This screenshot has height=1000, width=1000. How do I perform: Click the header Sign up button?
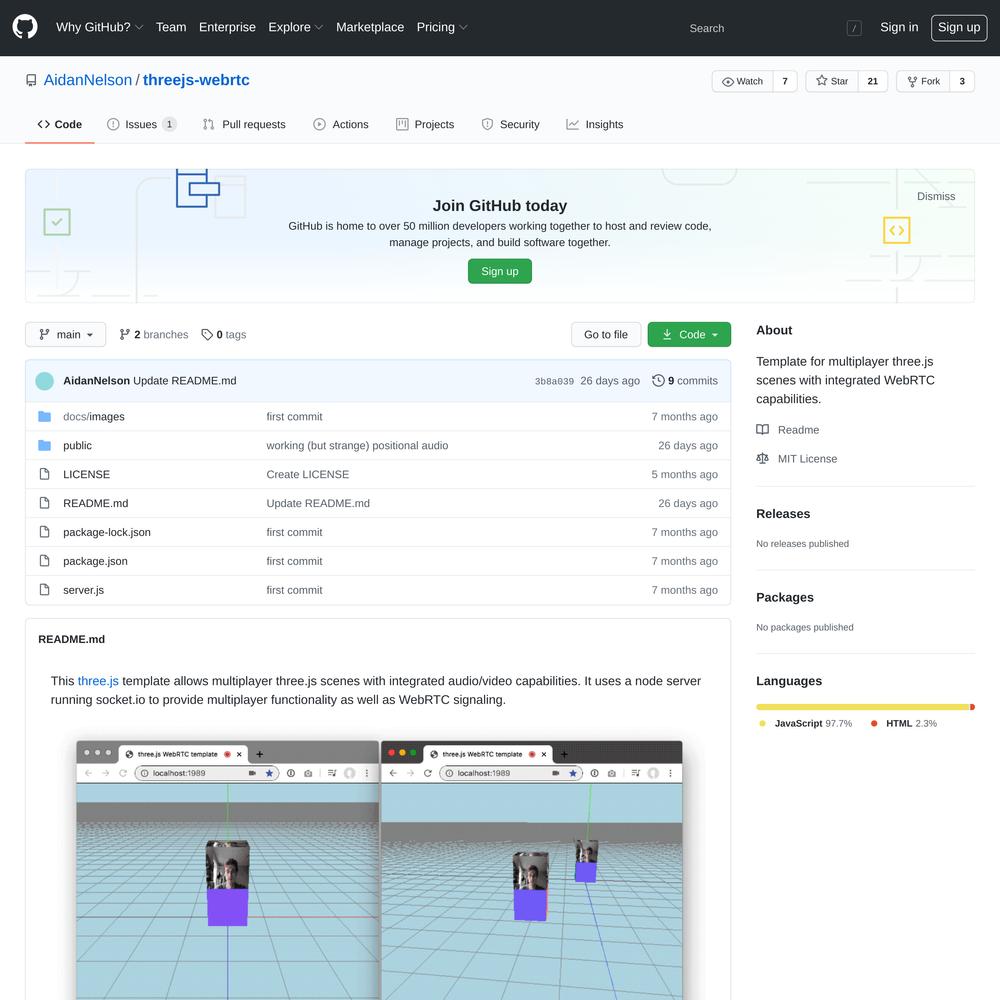(x=959, y=27)
